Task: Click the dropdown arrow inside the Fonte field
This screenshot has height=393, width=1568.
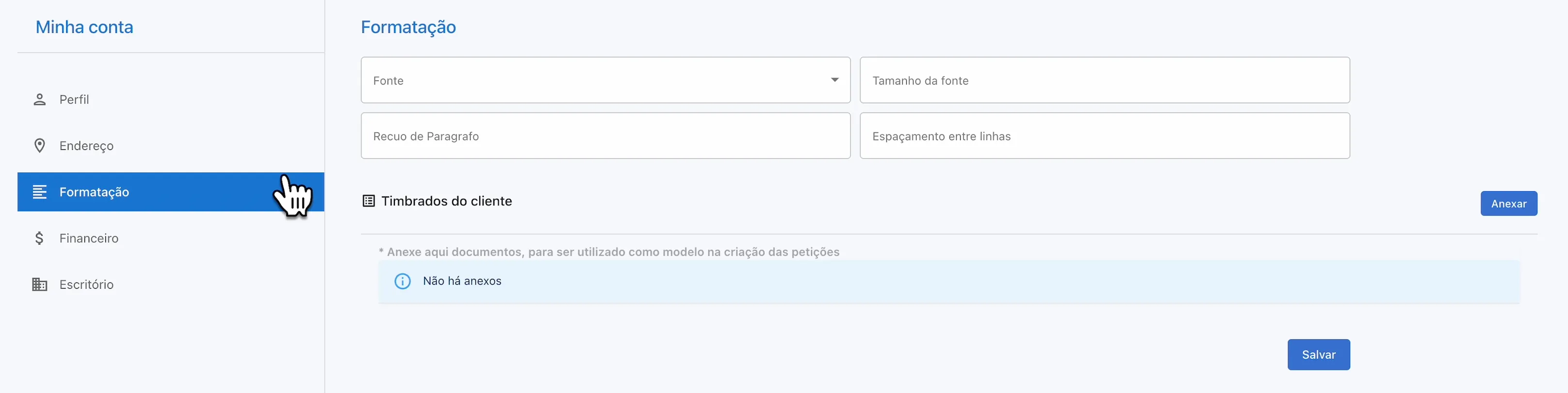Action: pyautogui.click(x=835, y=80)
